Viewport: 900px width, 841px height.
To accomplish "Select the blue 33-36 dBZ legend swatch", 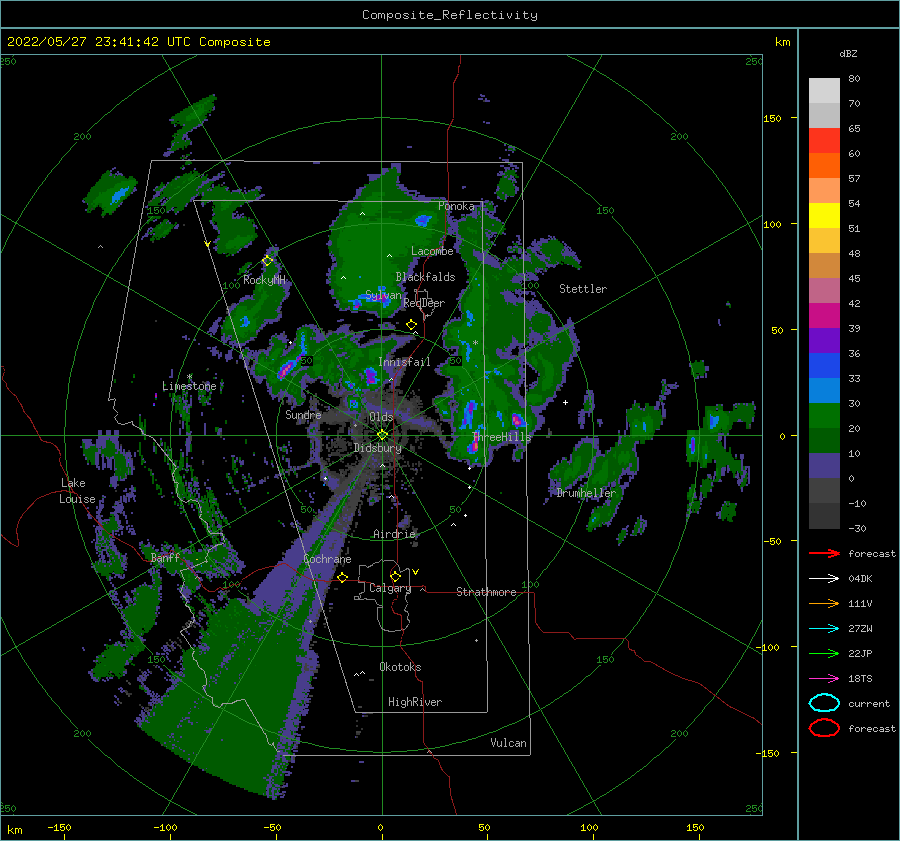I will [x=824, y=366].
